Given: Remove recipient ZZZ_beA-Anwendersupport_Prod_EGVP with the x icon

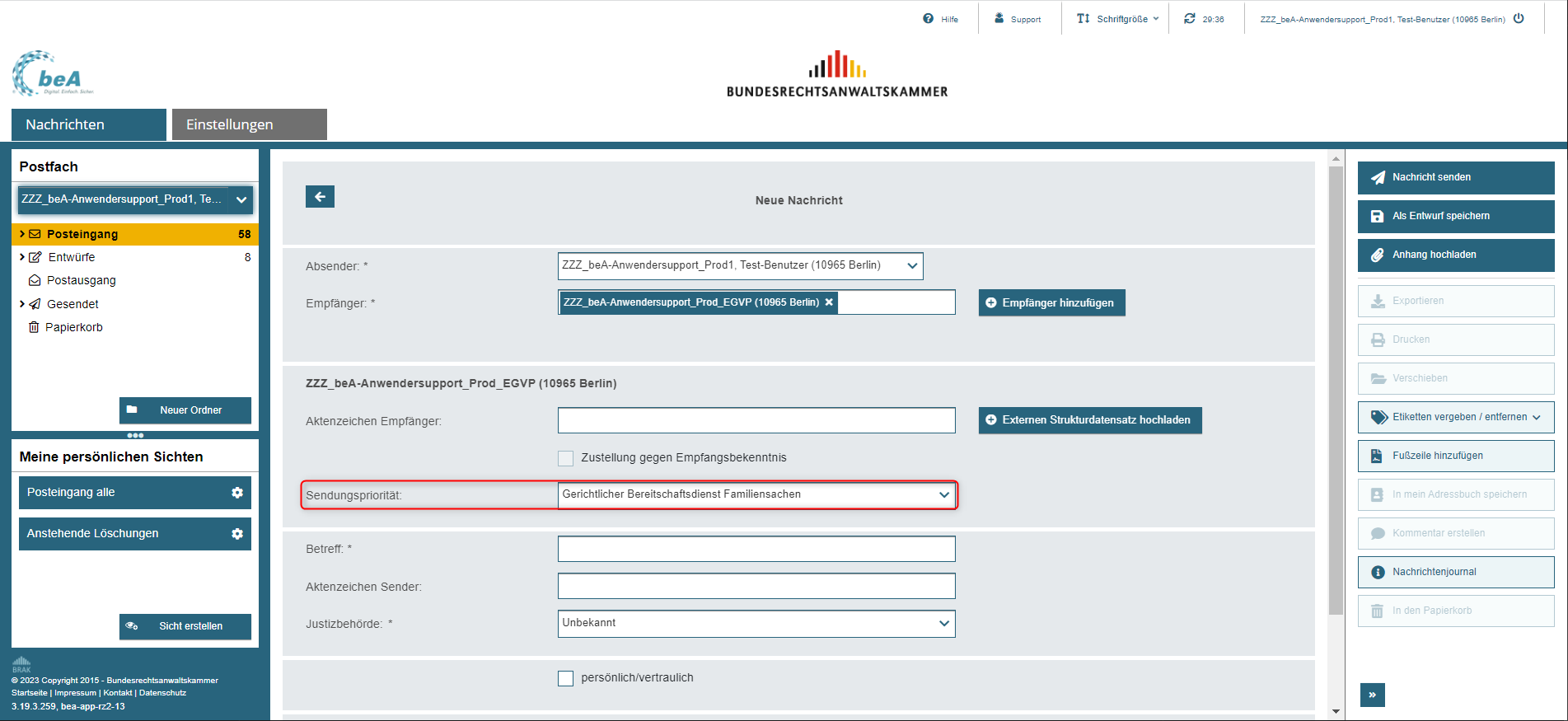Looking at the screenshot, I should [829, 302].
